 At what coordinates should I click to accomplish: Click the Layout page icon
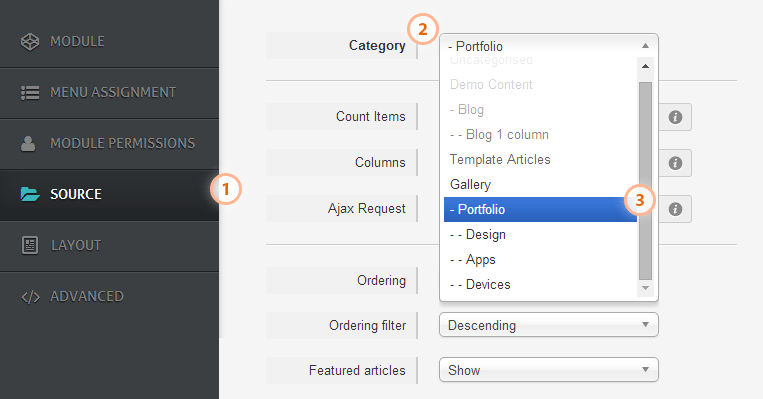coord(30,245)
